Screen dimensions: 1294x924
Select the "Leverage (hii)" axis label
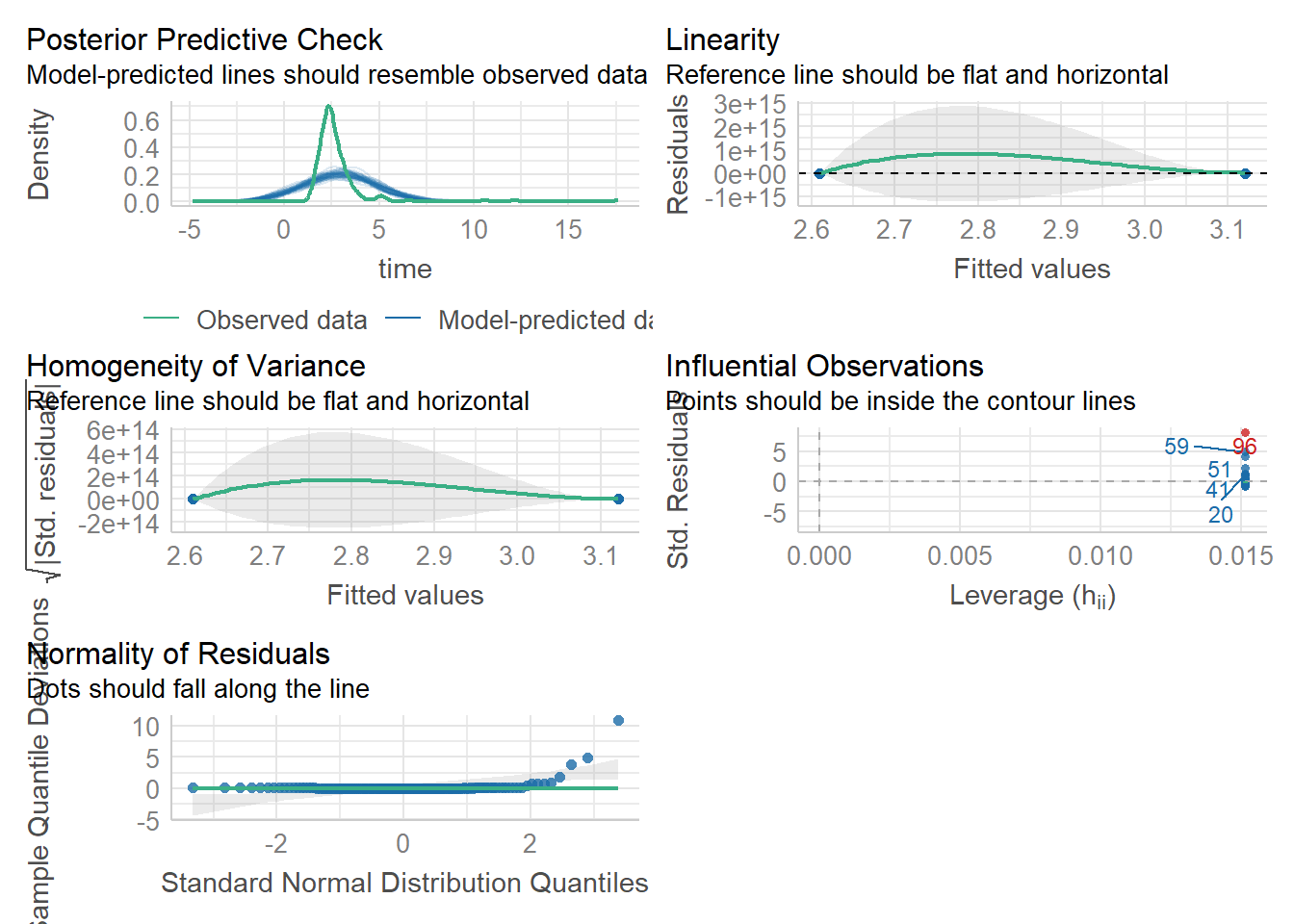[x=1032, y=596]
